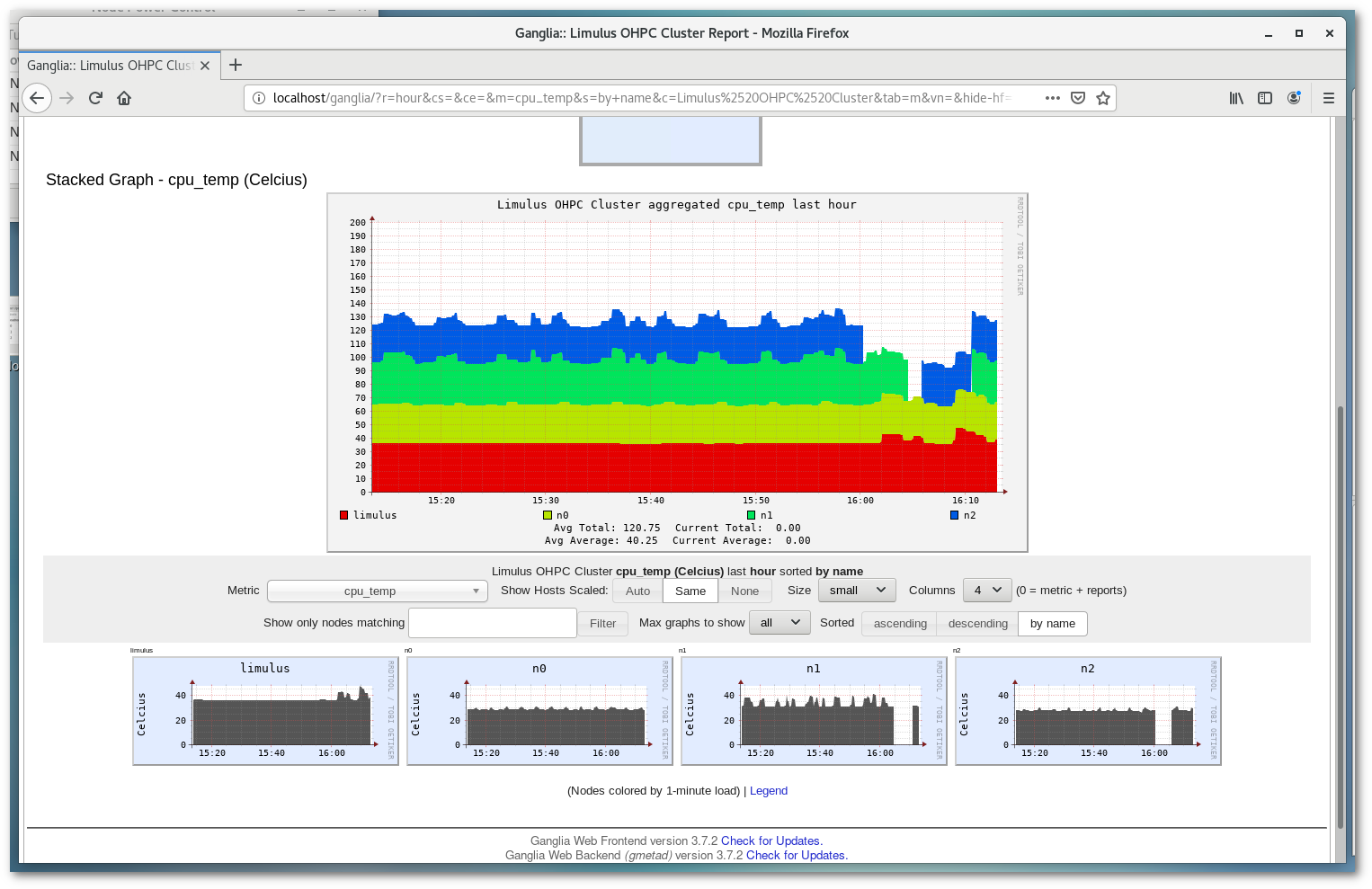Set Show Hosts Scaled to None

pos(744,591)
